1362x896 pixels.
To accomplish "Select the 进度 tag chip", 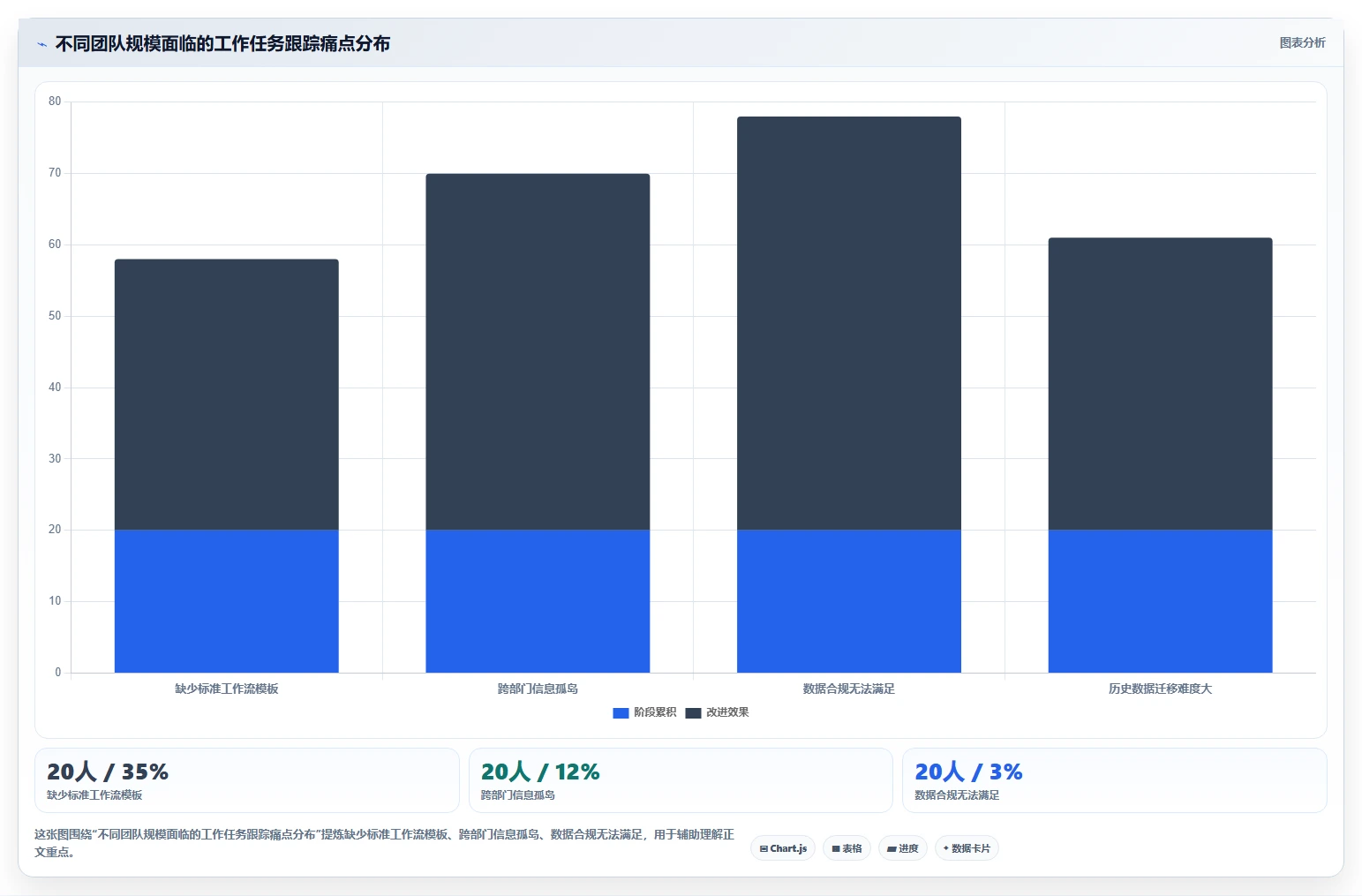I will [902, 848].
